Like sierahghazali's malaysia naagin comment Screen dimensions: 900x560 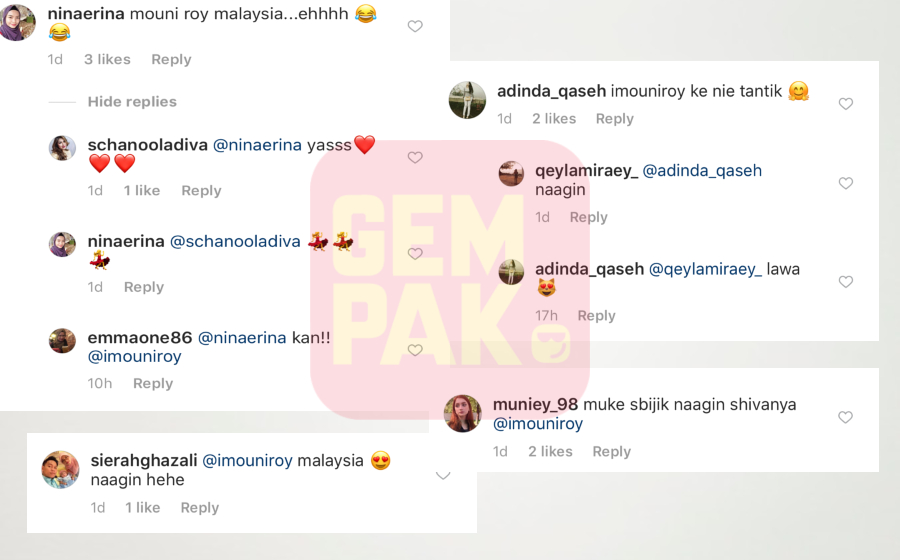(x=443, y=475)
